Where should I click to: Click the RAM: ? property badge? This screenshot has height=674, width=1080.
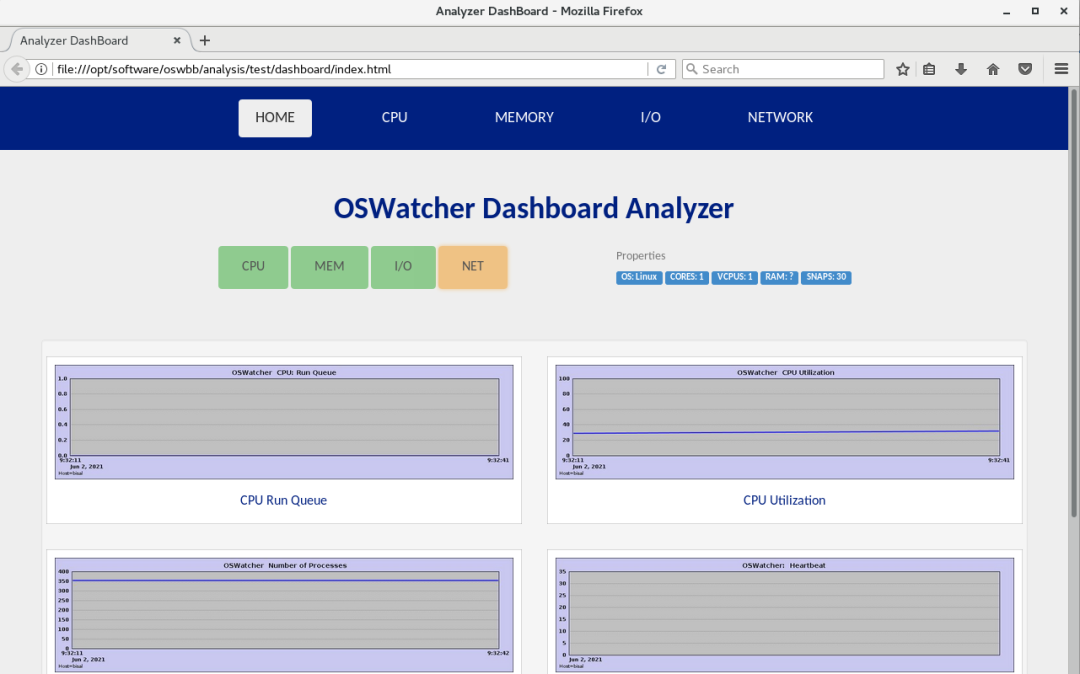click(779, 277)
